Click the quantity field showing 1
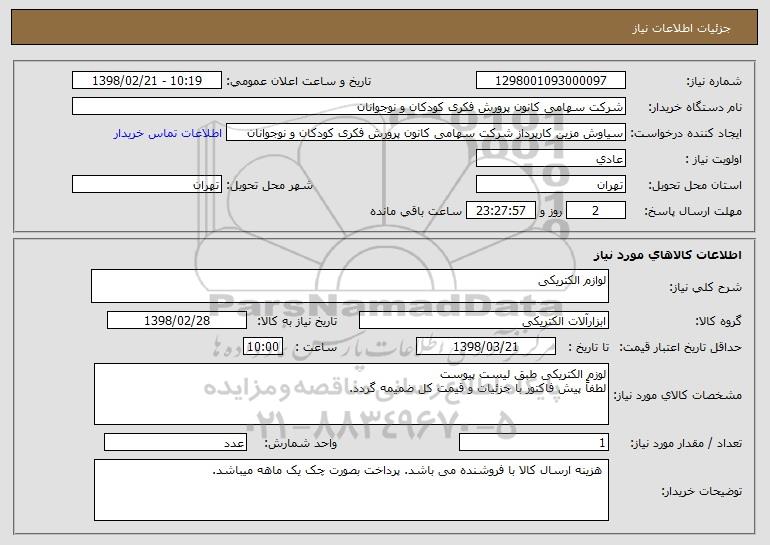Viewport: 770px width, 545px height. click(x=534, y=442)
